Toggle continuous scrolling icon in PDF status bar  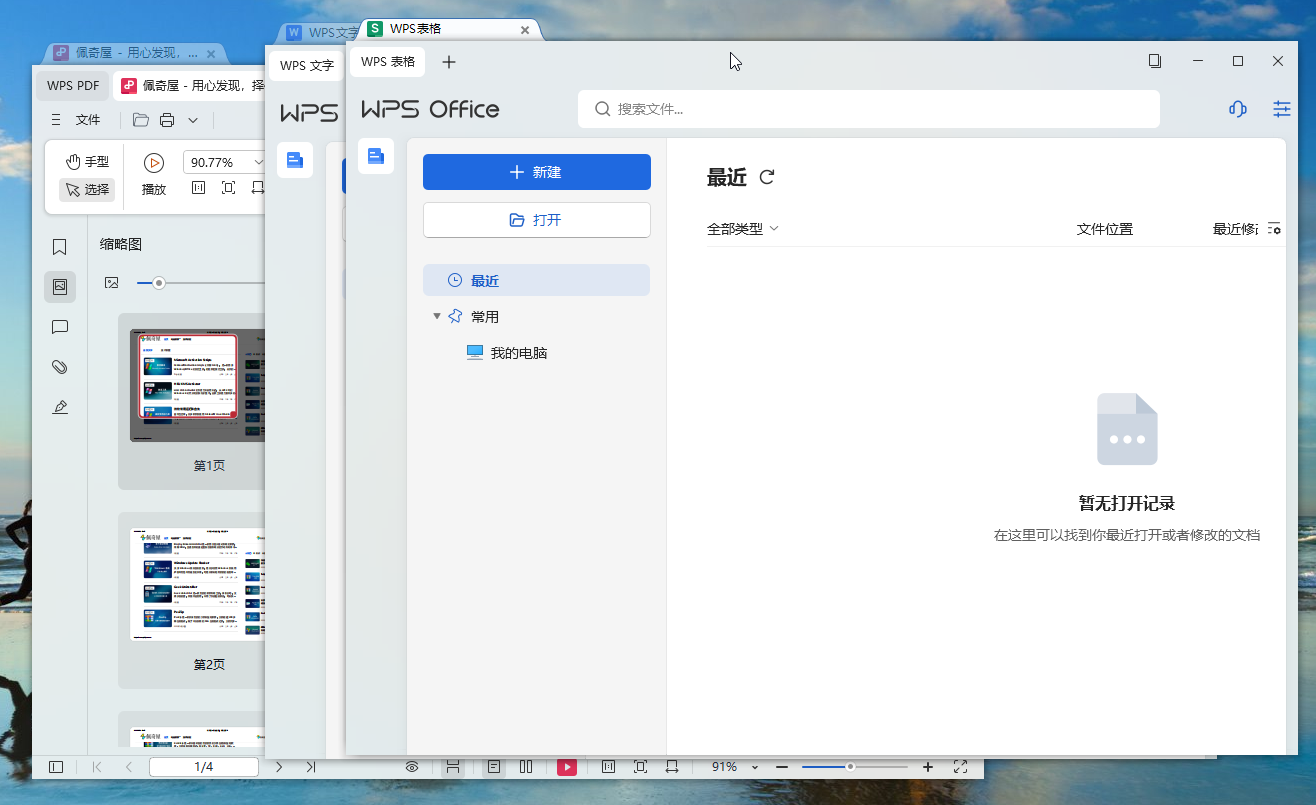coord(453,767)
